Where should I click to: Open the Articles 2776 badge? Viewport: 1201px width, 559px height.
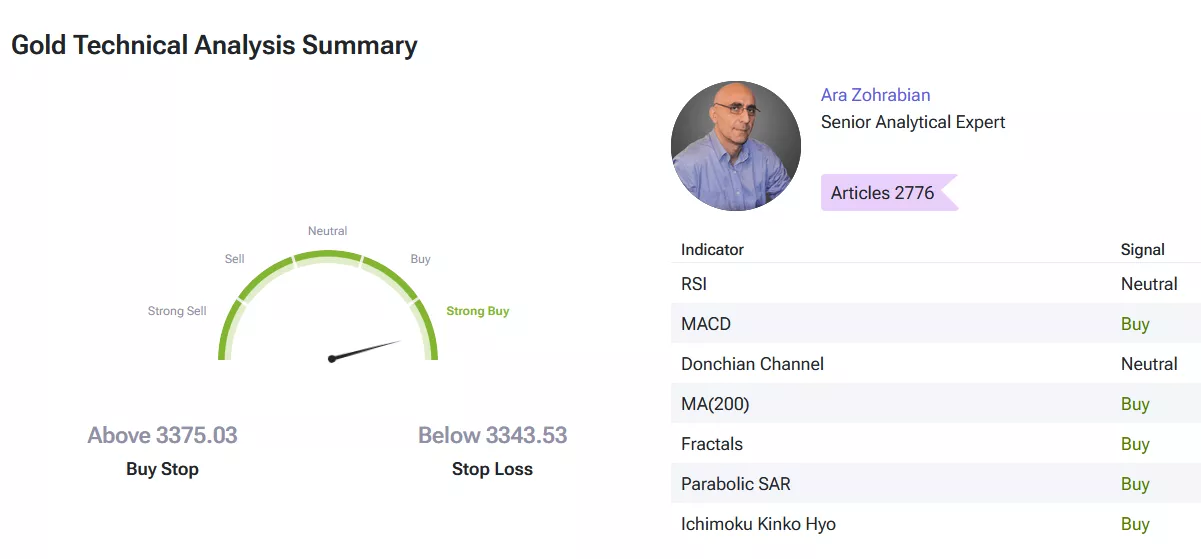(x=884, y=193)
